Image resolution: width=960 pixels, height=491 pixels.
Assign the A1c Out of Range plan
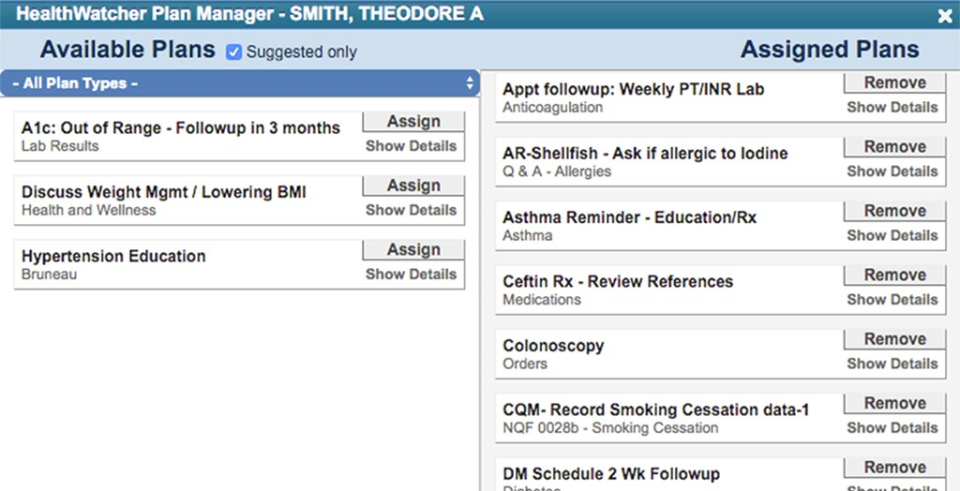pyautogui.click(x=413, y=121)
